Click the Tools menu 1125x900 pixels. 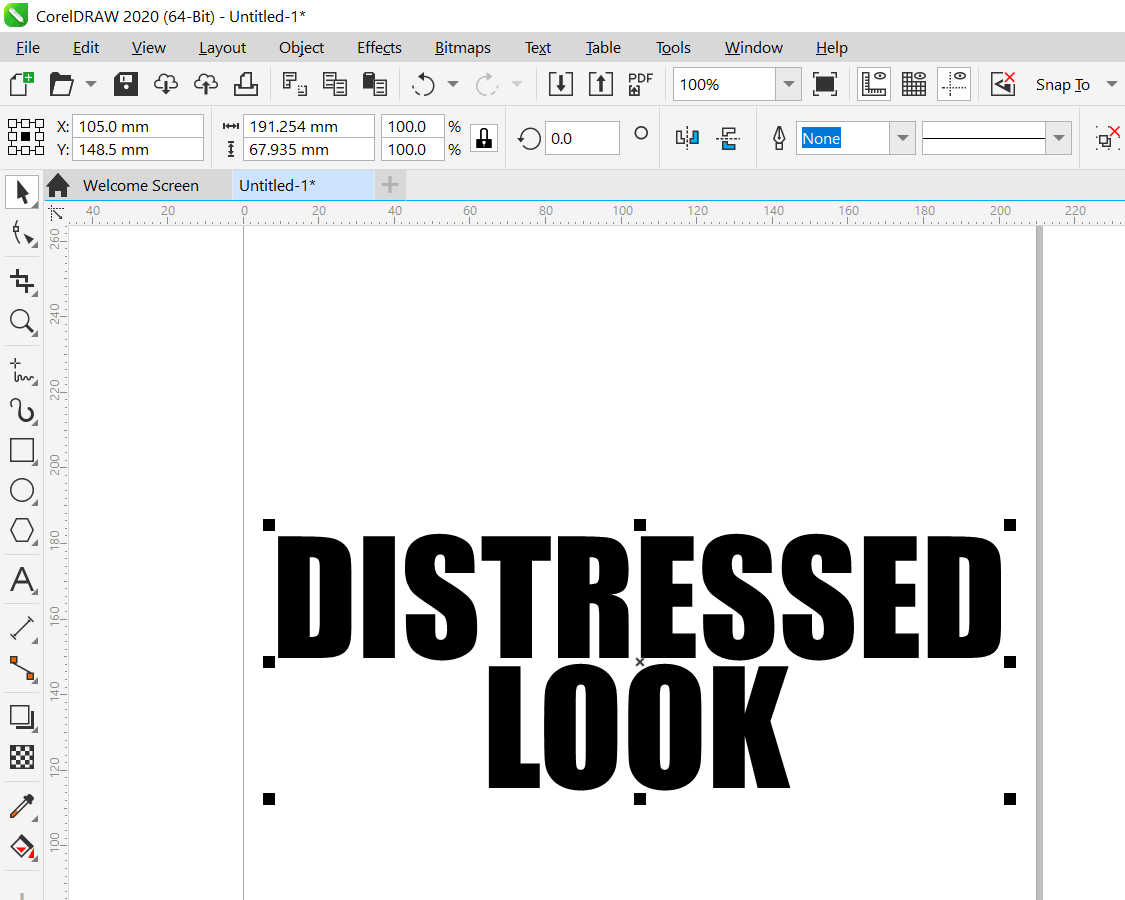point(673,47)
